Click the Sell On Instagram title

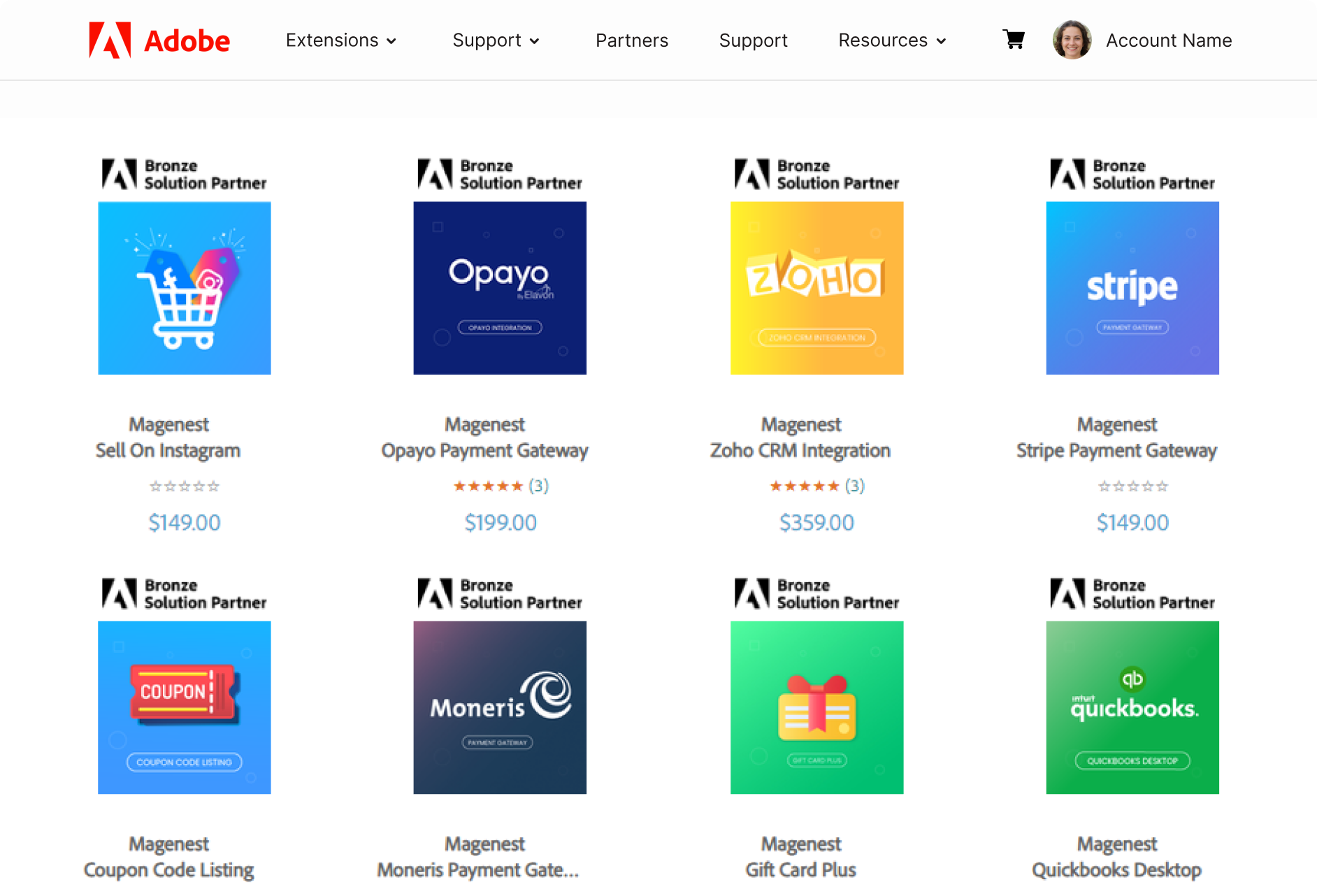168,451
